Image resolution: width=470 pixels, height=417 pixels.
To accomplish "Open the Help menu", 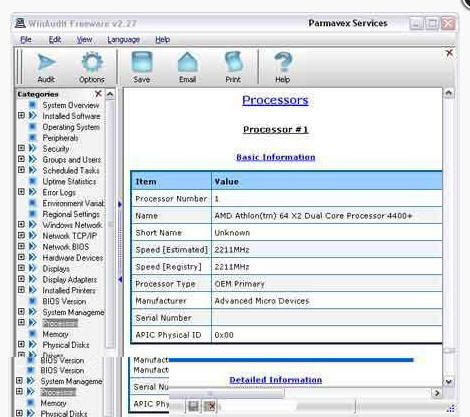I will coord(163,40).
